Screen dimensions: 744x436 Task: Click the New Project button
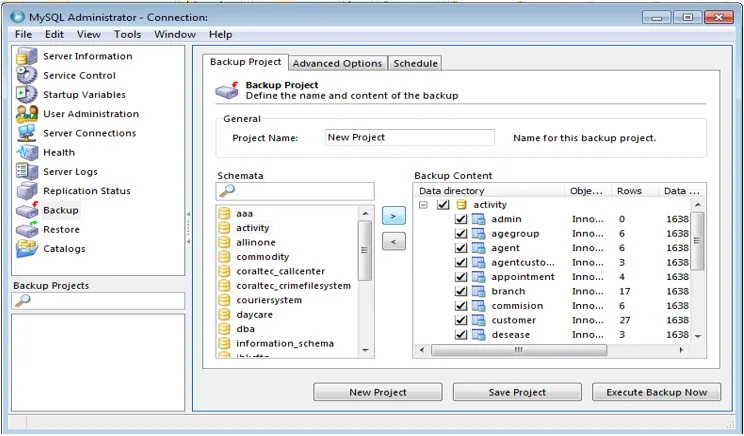point(378,392)
